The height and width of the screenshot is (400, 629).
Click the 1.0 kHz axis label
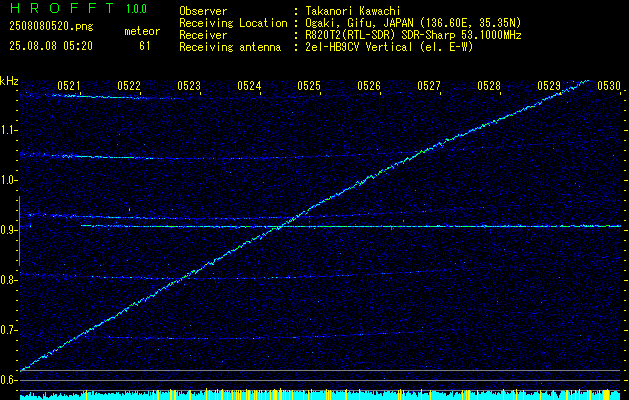tap(7, 180)
